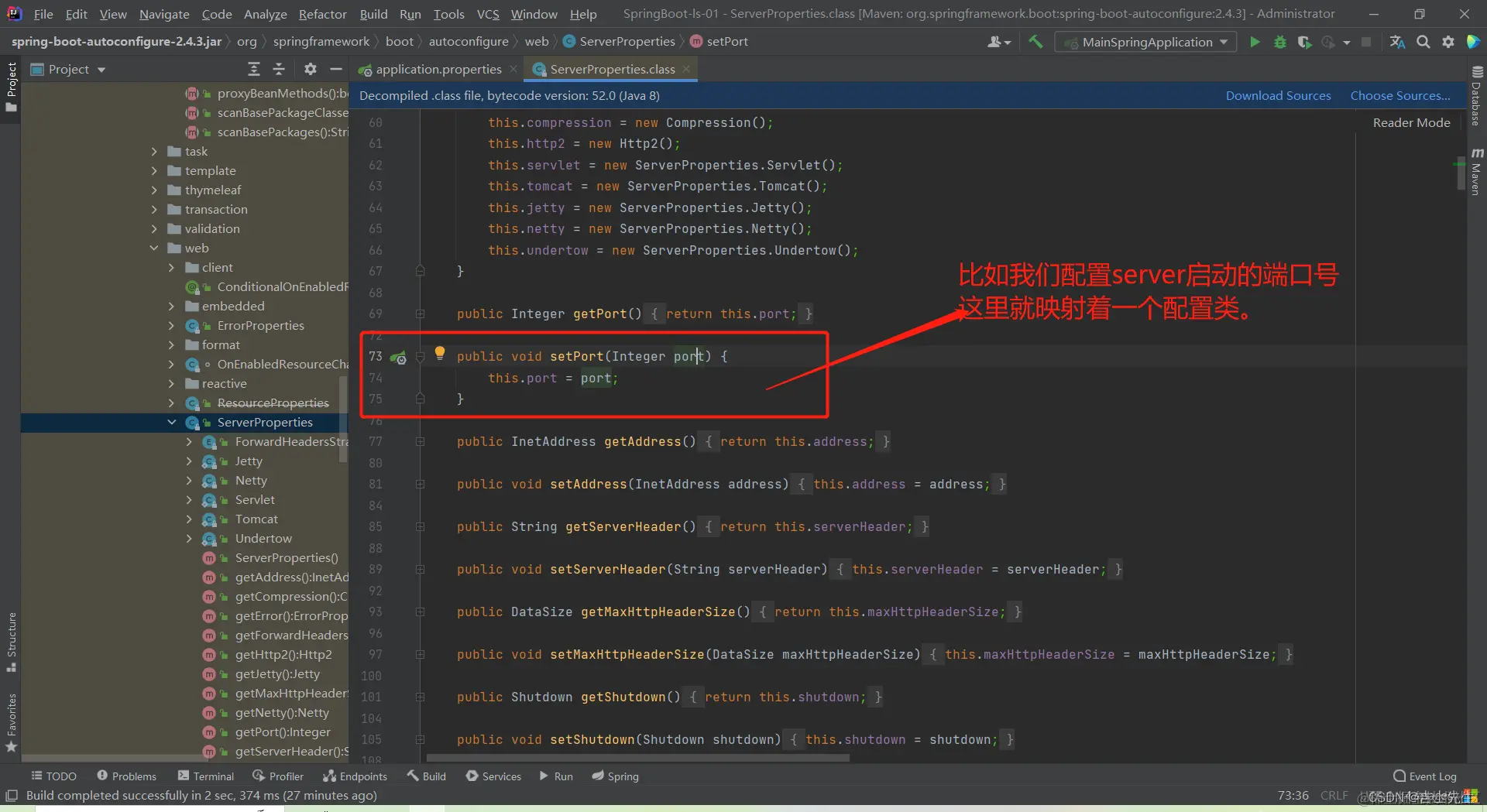
Task: Click the editor vertical scrollbar thumb
Action: click(x=1461, y=172)
